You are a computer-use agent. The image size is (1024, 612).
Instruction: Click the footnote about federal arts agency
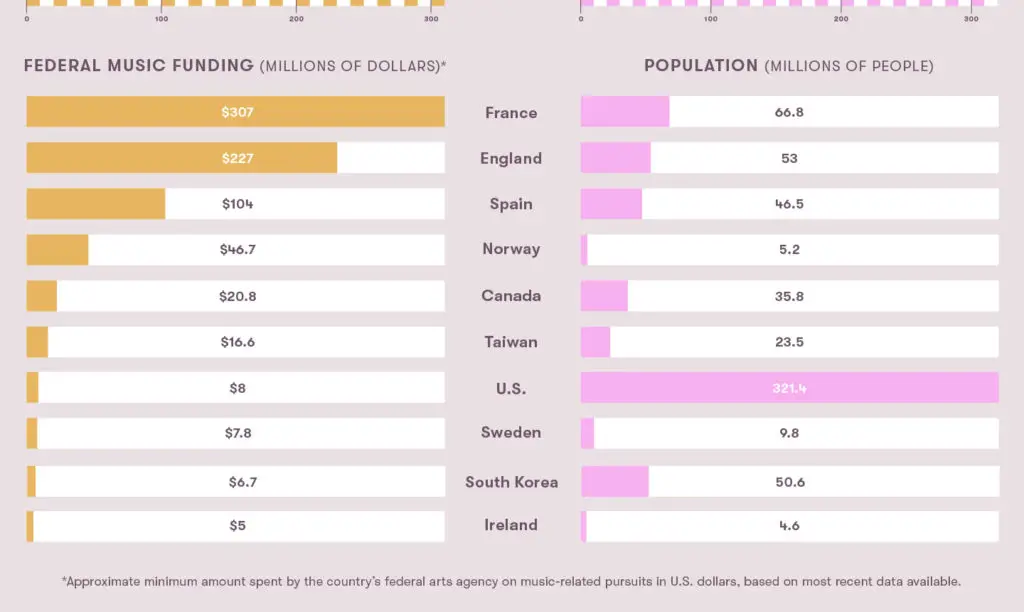[511, 581]
